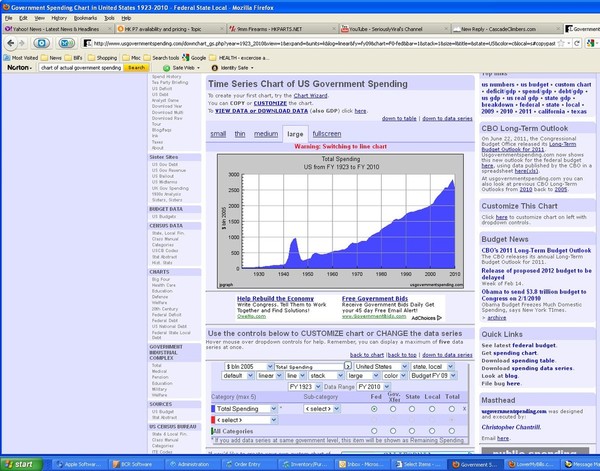Screen dimensions: 600x471
Task: Open the Most Visited bookmarks icon
Action: coord(7,58)
